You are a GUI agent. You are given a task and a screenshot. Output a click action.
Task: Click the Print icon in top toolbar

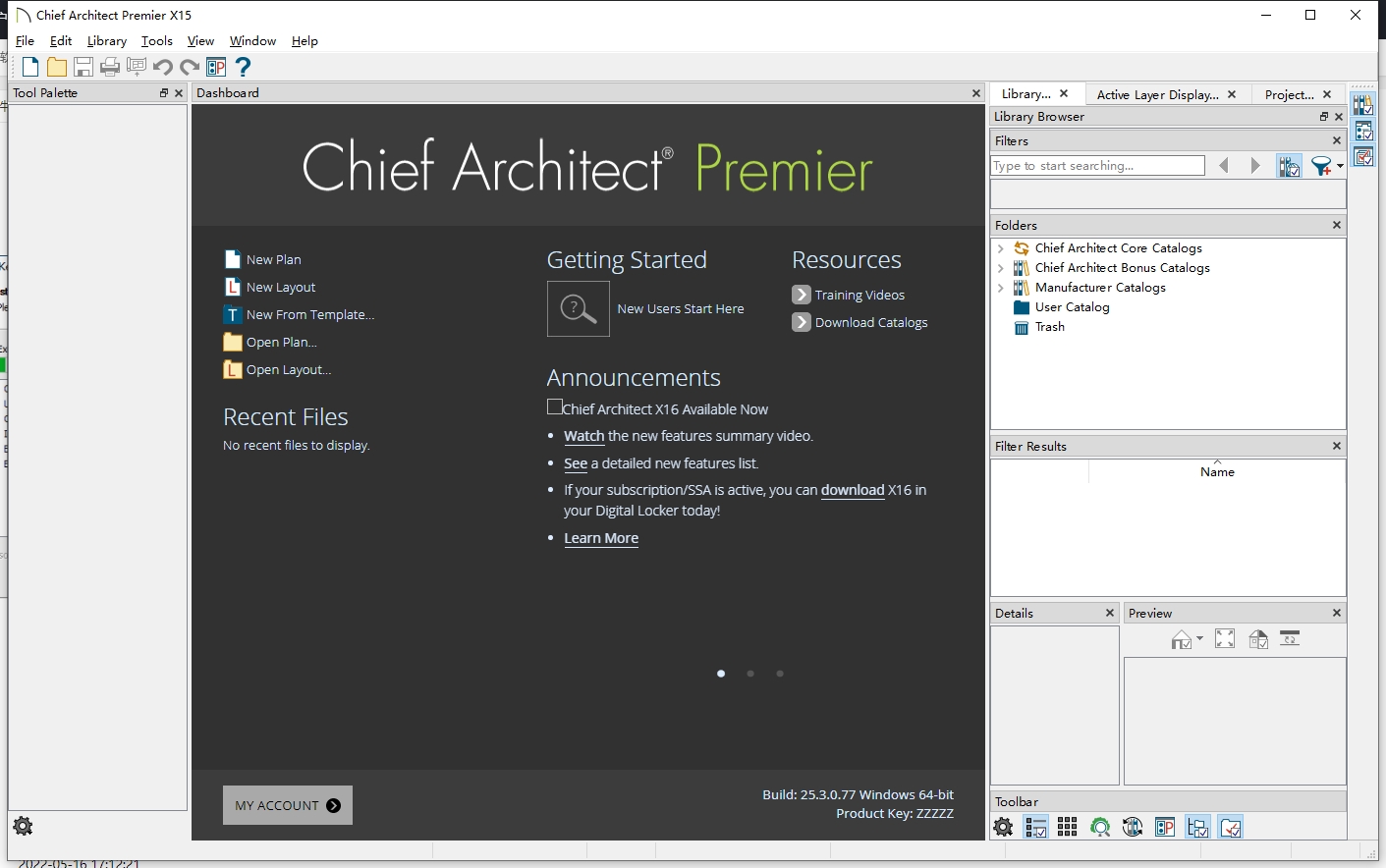[x=110, y=67]
